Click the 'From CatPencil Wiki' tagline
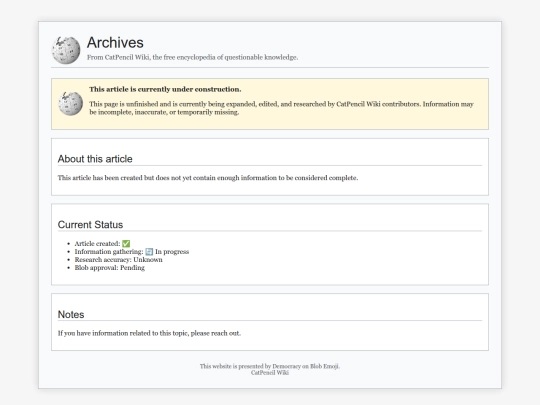The height and width of the screenshot is (405, 540). 192,58
